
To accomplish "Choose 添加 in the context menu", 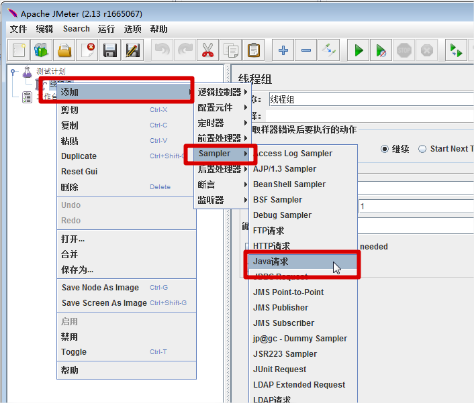I will pos(126,92).
